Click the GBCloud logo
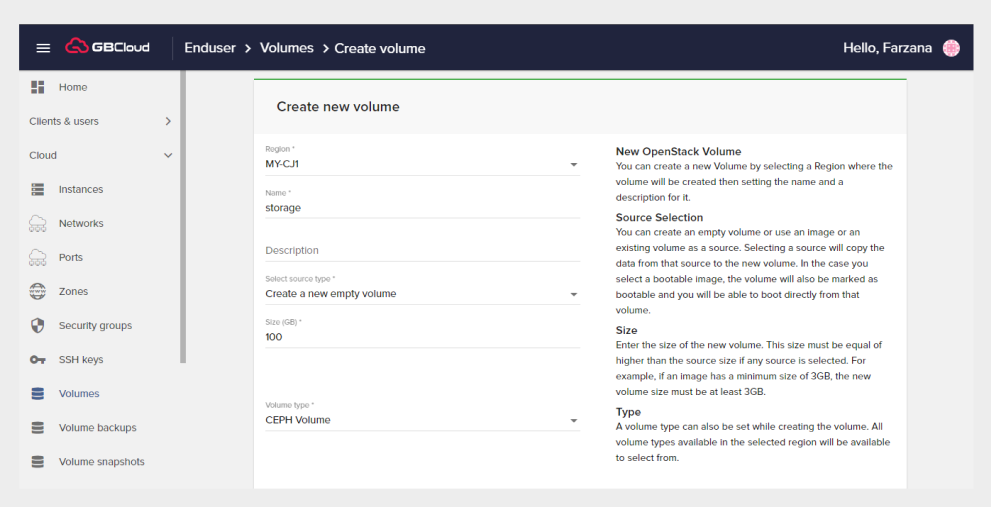Image resolution: width=991 pixels, height=507 pixels. 108,47
